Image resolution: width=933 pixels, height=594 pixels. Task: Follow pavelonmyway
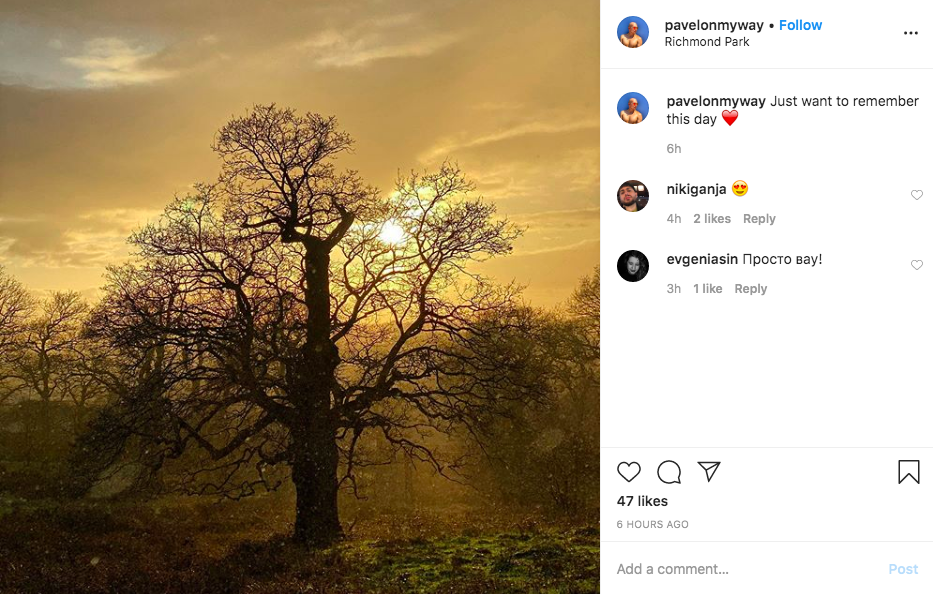pyautogui.click(x=800, y=25)
